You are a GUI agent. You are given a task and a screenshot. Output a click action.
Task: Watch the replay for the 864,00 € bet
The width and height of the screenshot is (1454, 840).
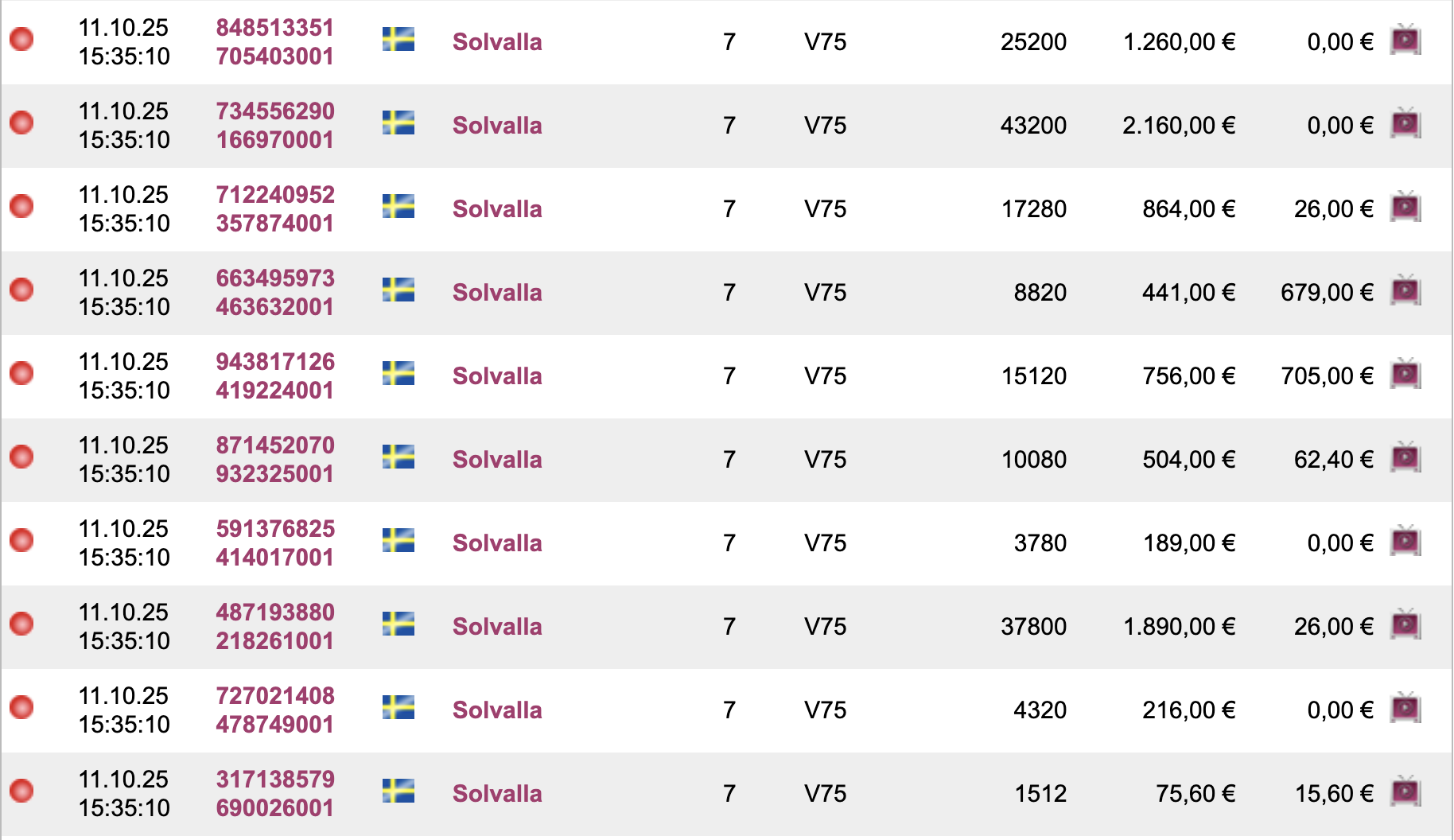click(x=1405, y=208)
